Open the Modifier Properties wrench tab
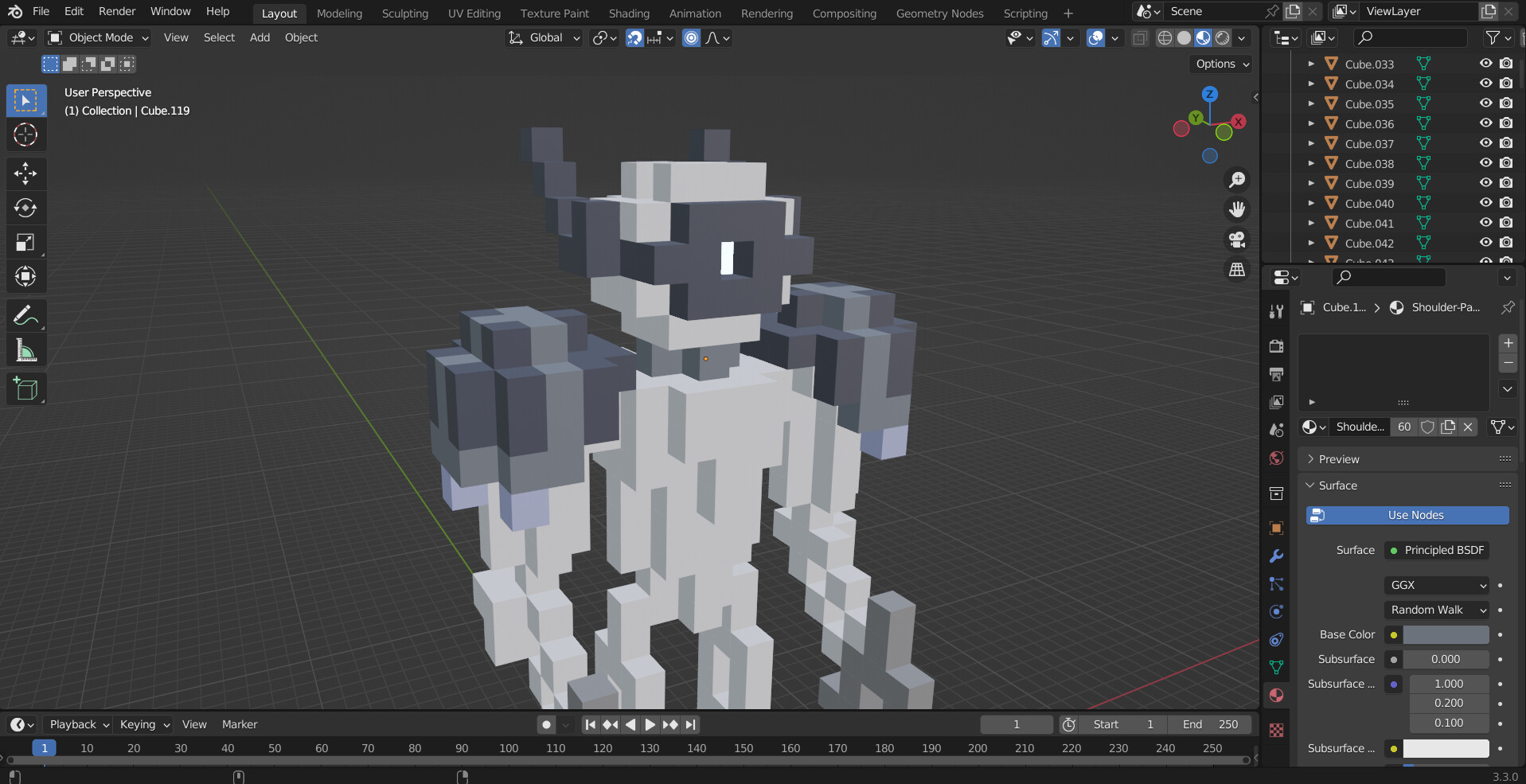This screenshot has width=1526, height=784. click(1276, 556)
